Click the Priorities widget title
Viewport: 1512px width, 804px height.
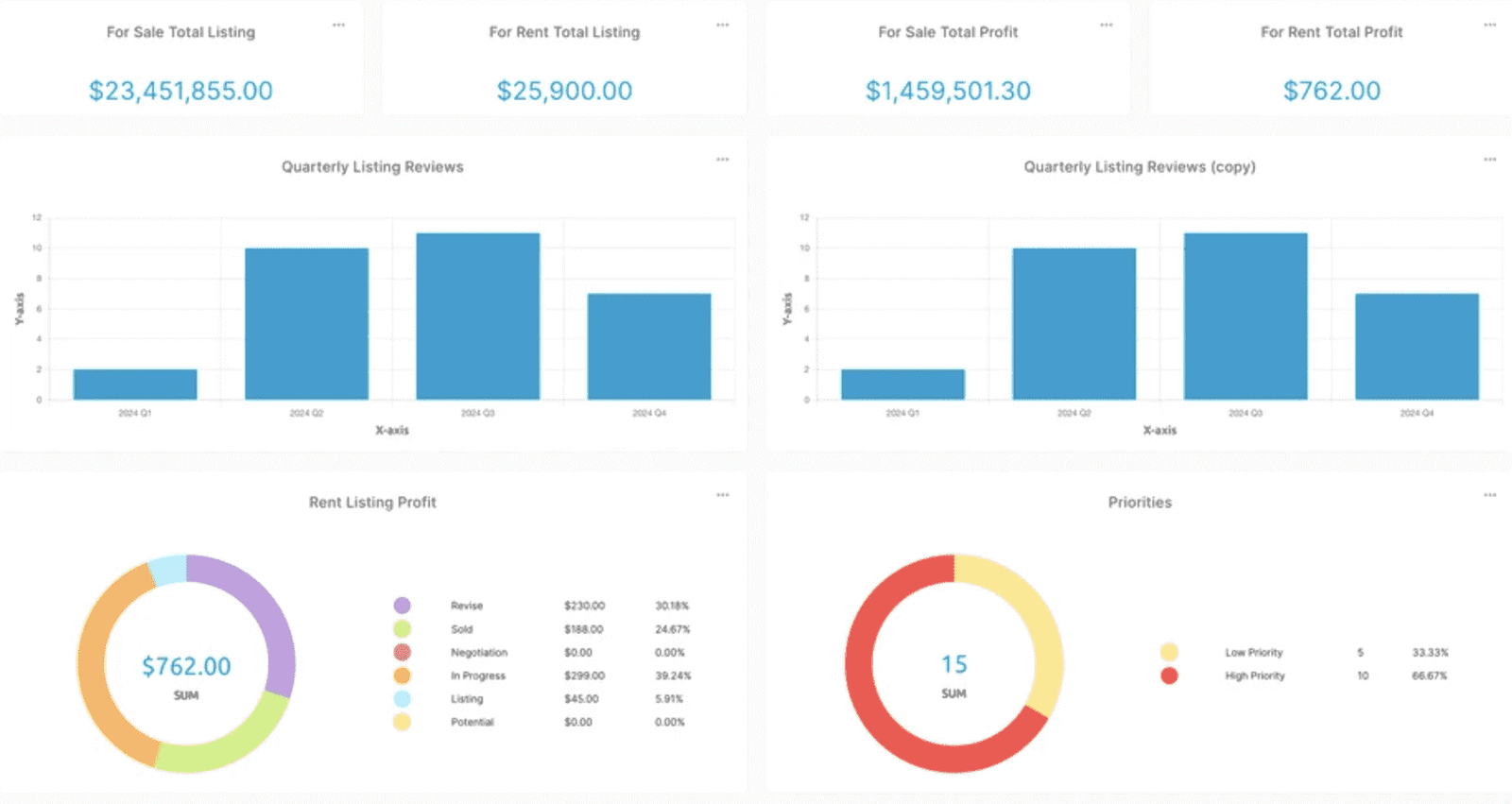tap(1140, 503)
